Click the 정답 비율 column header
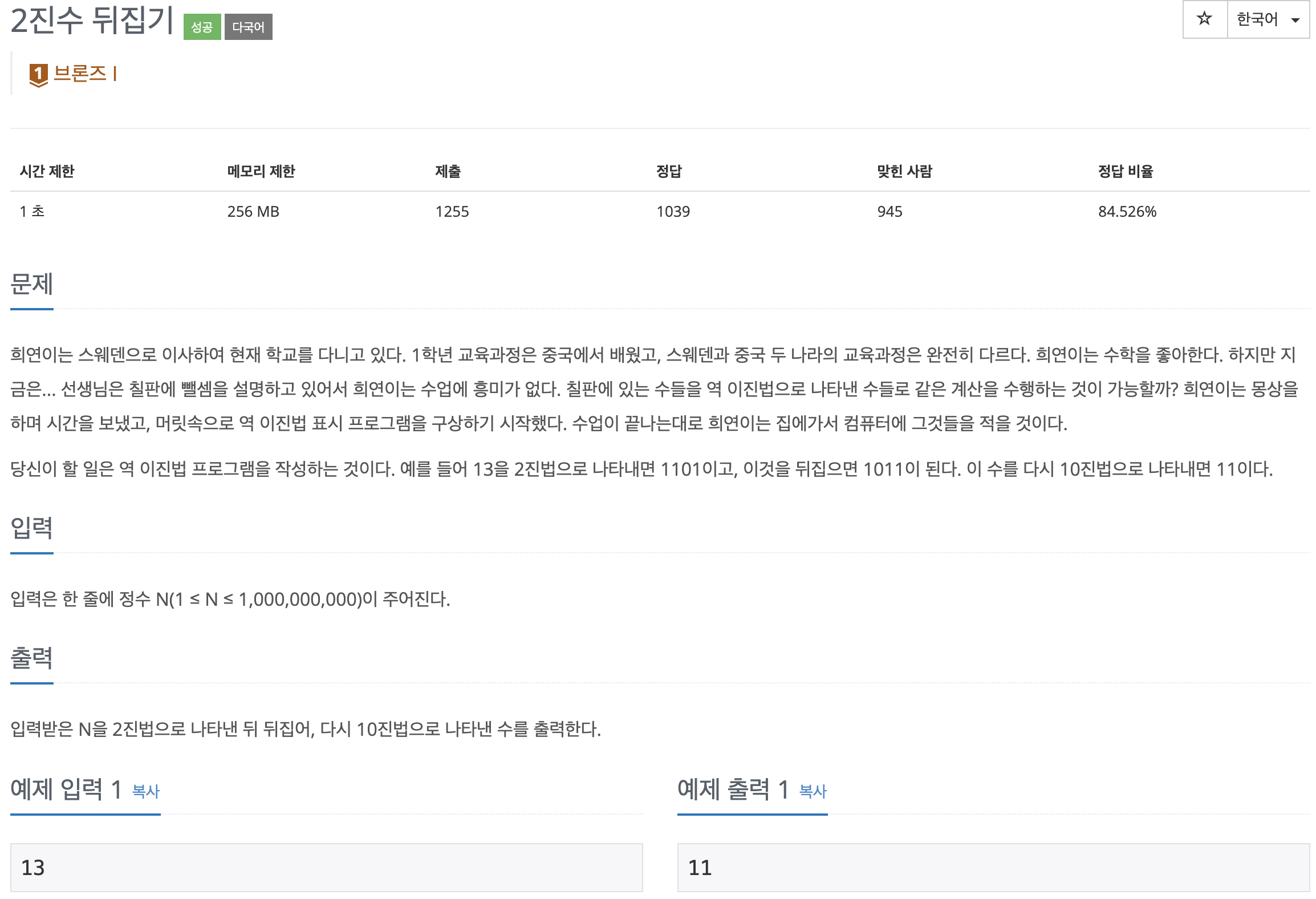This screenshot has width=1316, height=899. [1126, 171]
